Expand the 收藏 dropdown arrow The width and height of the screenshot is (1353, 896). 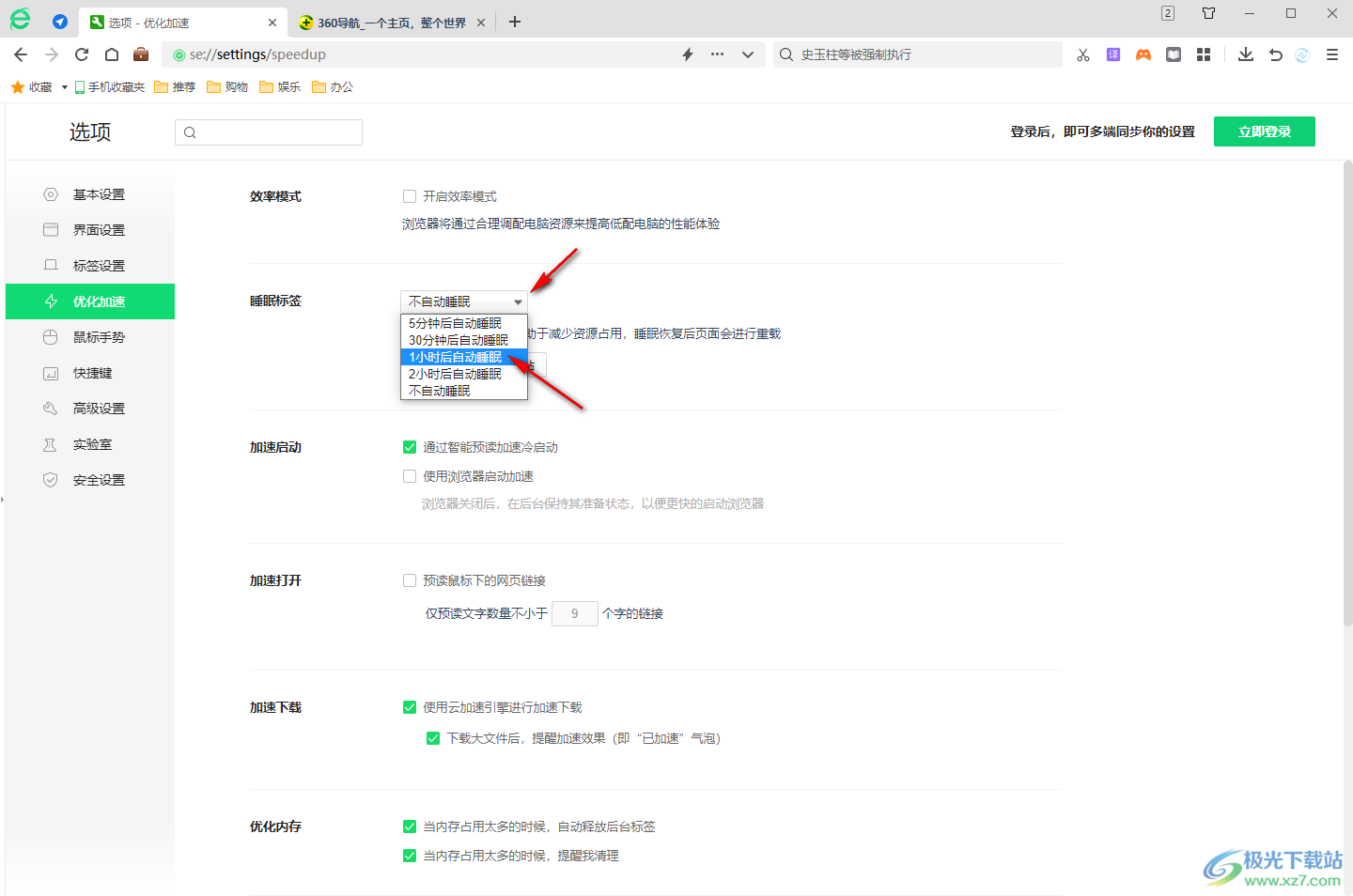tap(65, 87)
